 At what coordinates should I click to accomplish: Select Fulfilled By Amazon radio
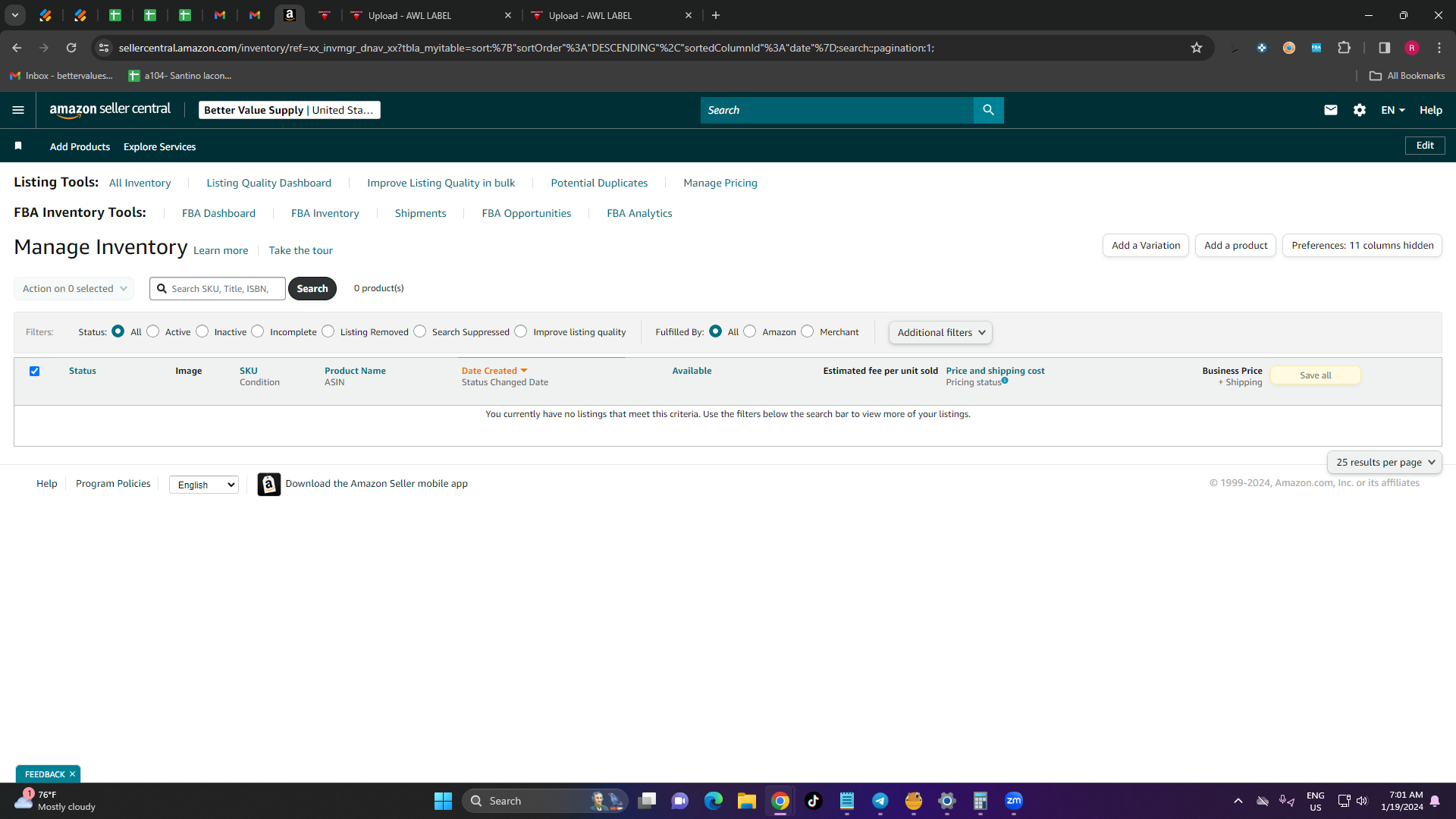750,331
